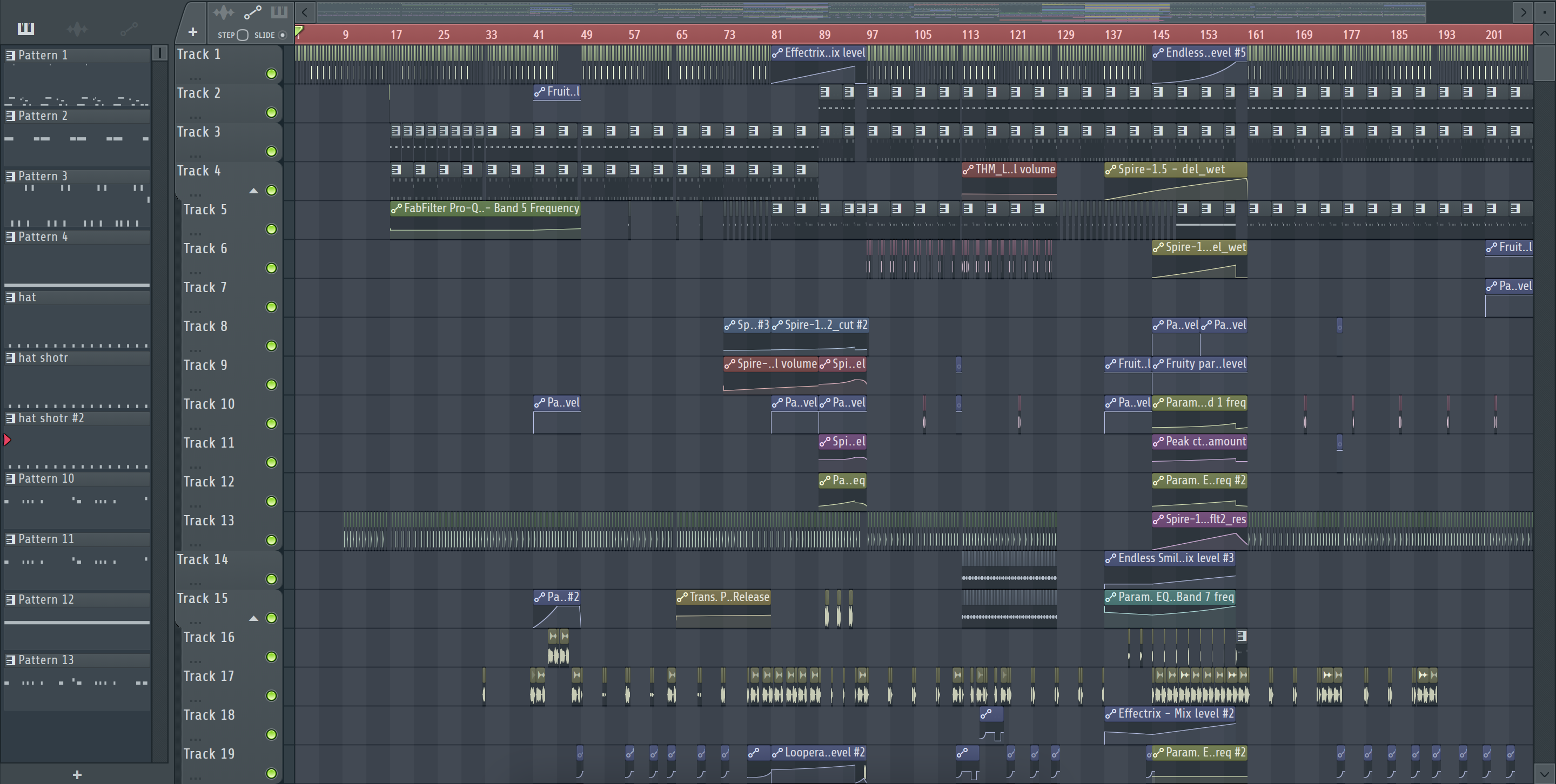Click the Pattern 10 piano icon

click(x=10, y=478)
